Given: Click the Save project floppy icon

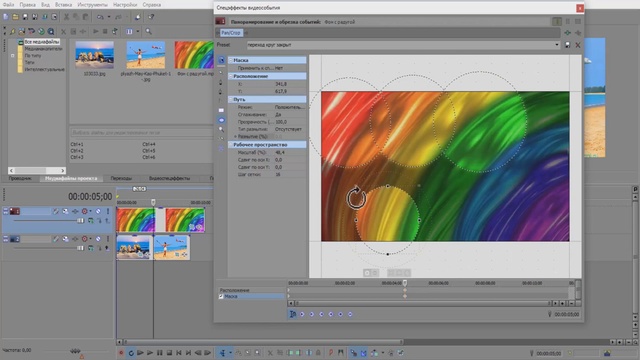Looking at the screenshot, I should click(25, 17).
